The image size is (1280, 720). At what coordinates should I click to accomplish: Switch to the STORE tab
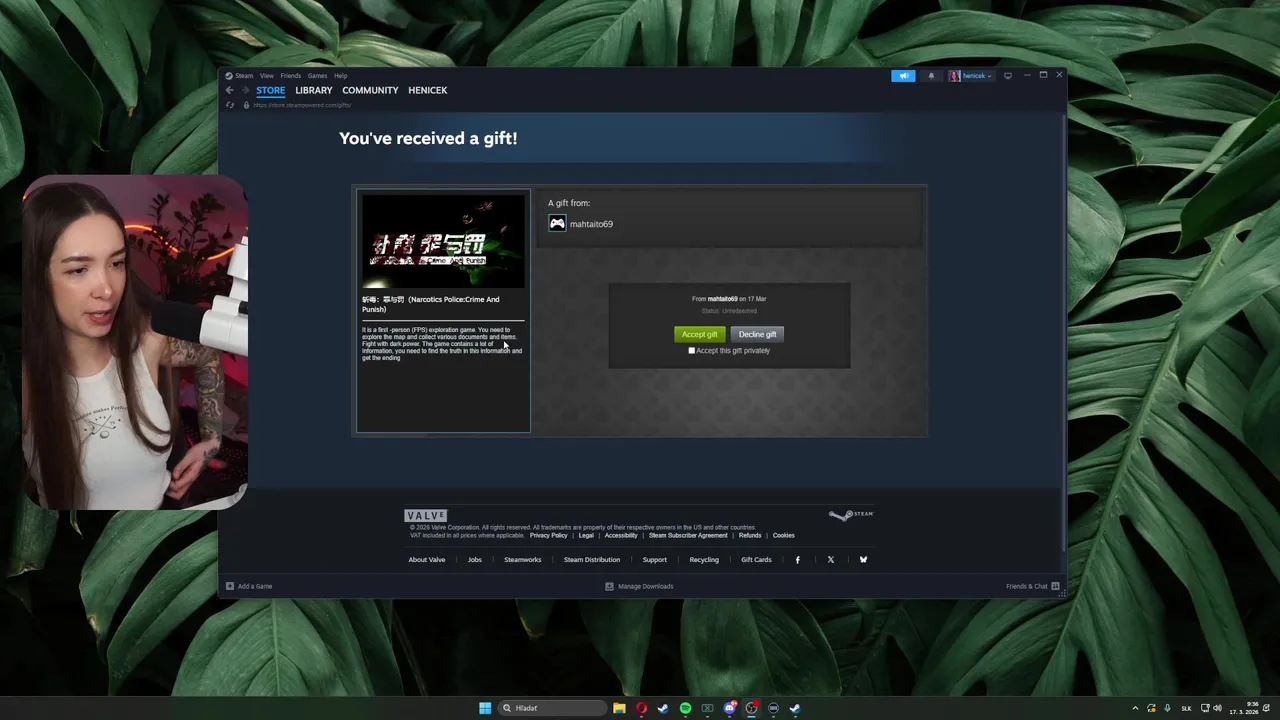point(270,90)
